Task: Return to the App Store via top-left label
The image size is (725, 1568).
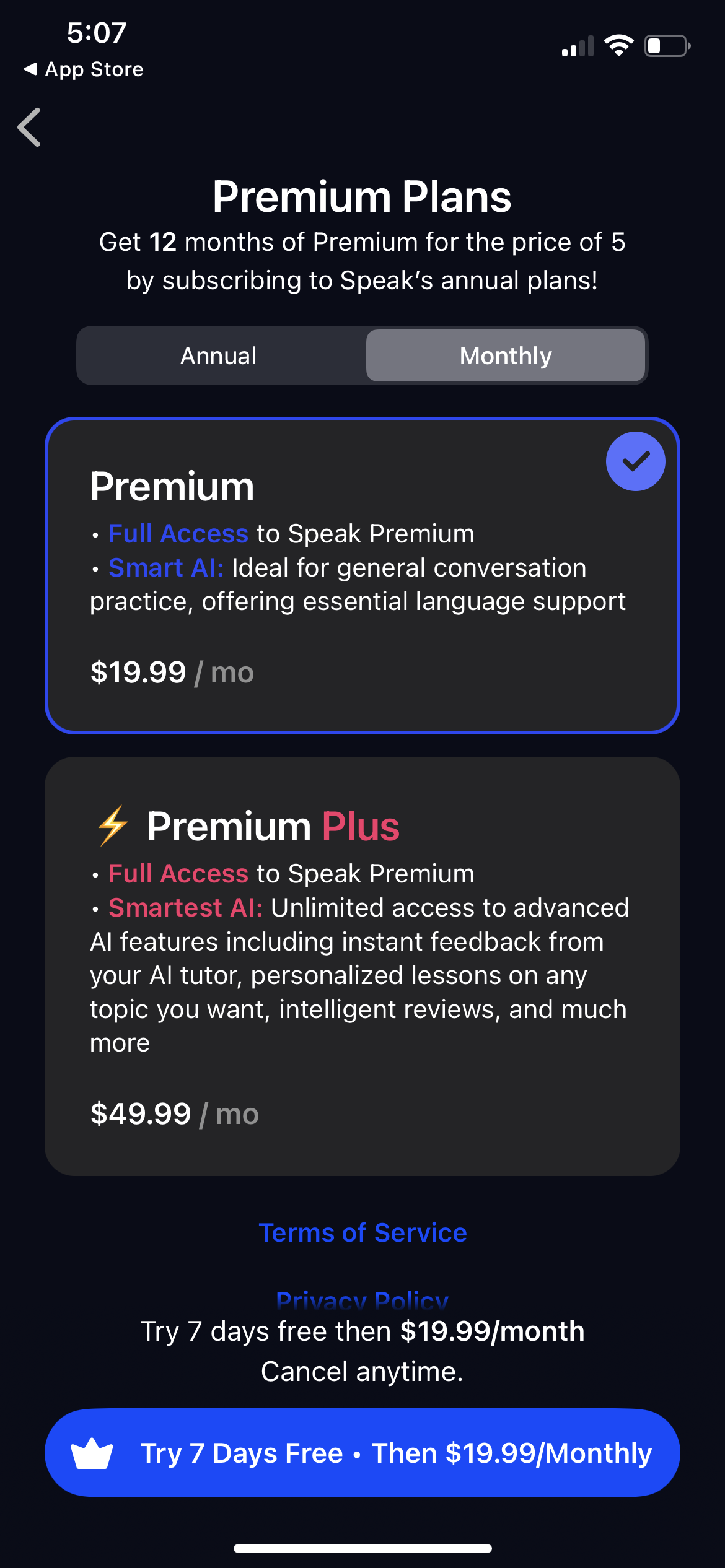Action: (x=84, y=69)
